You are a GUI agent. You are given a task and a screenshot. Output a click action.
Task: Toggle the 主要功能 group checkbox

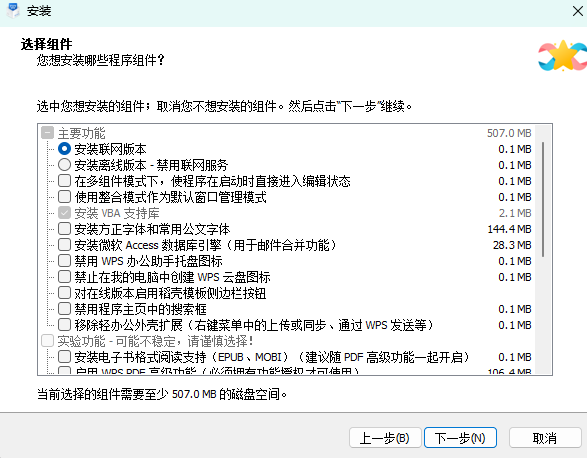tap(47, 133)
